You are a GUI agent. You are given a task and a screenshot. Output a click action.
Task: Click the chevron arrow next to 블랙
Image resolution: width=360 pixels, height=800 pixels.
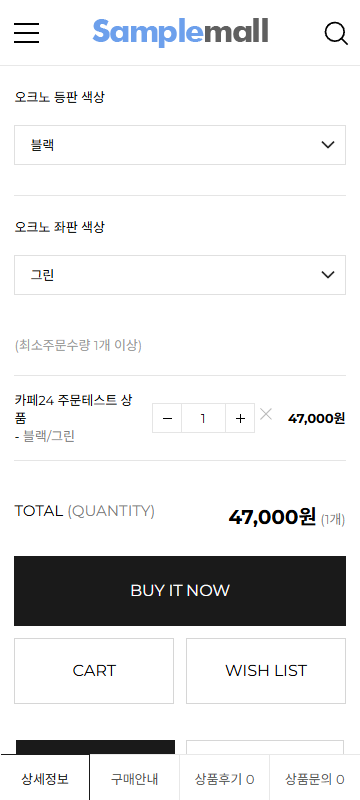click(x=328, y=145)
